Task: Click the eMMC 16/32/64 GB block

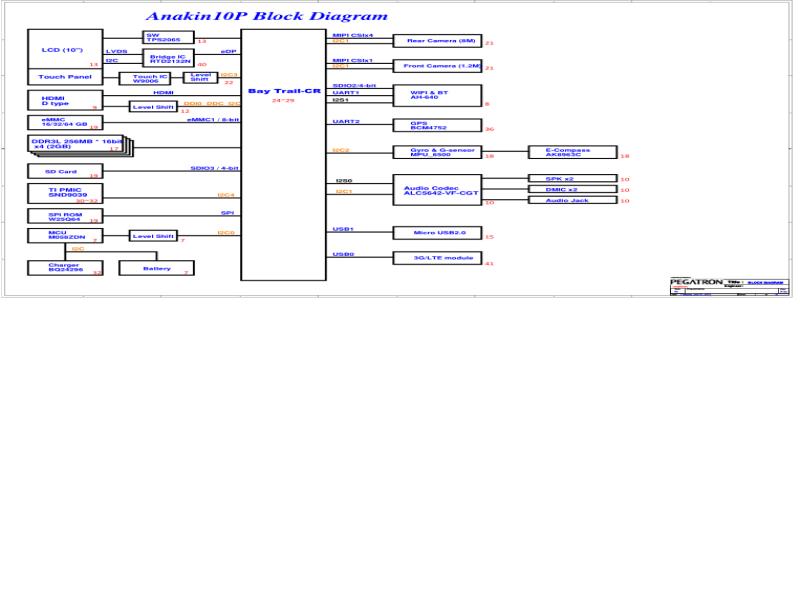Action: click(x=65, y=122)
